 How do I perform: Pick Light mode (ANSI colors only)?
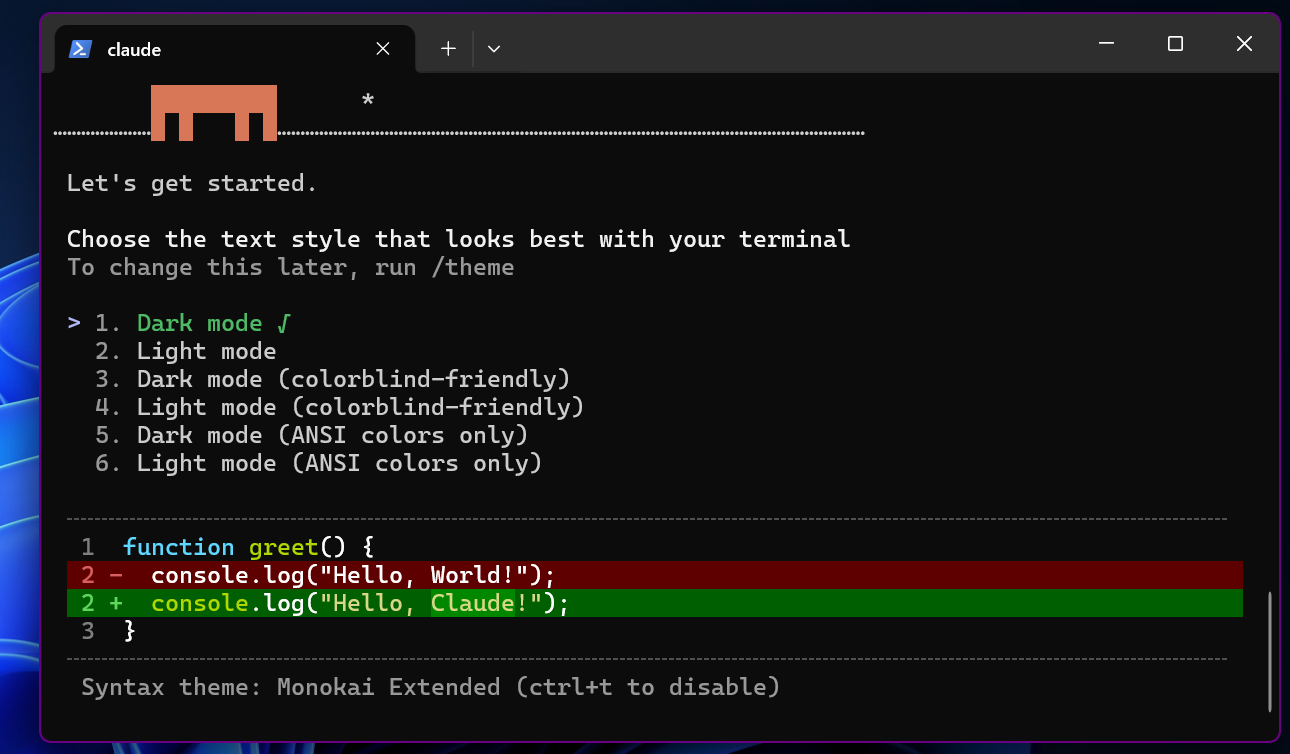pos(319,463)
